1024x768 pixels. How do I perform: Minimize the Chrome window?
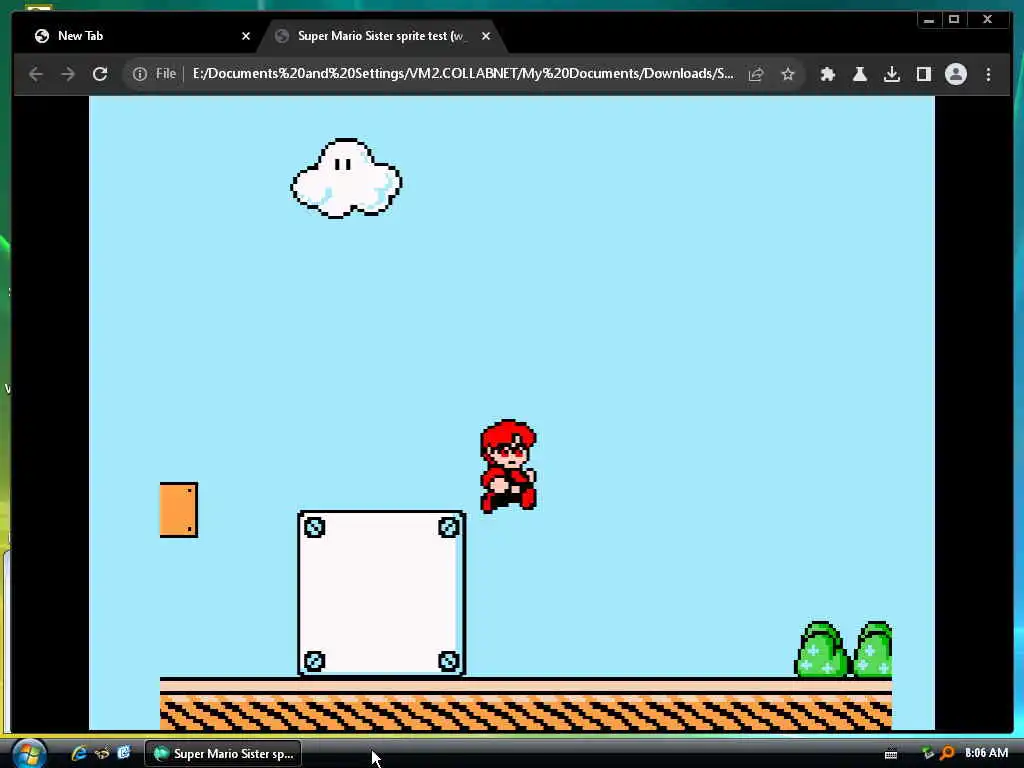pyautogui.click(x=929, y=20)
